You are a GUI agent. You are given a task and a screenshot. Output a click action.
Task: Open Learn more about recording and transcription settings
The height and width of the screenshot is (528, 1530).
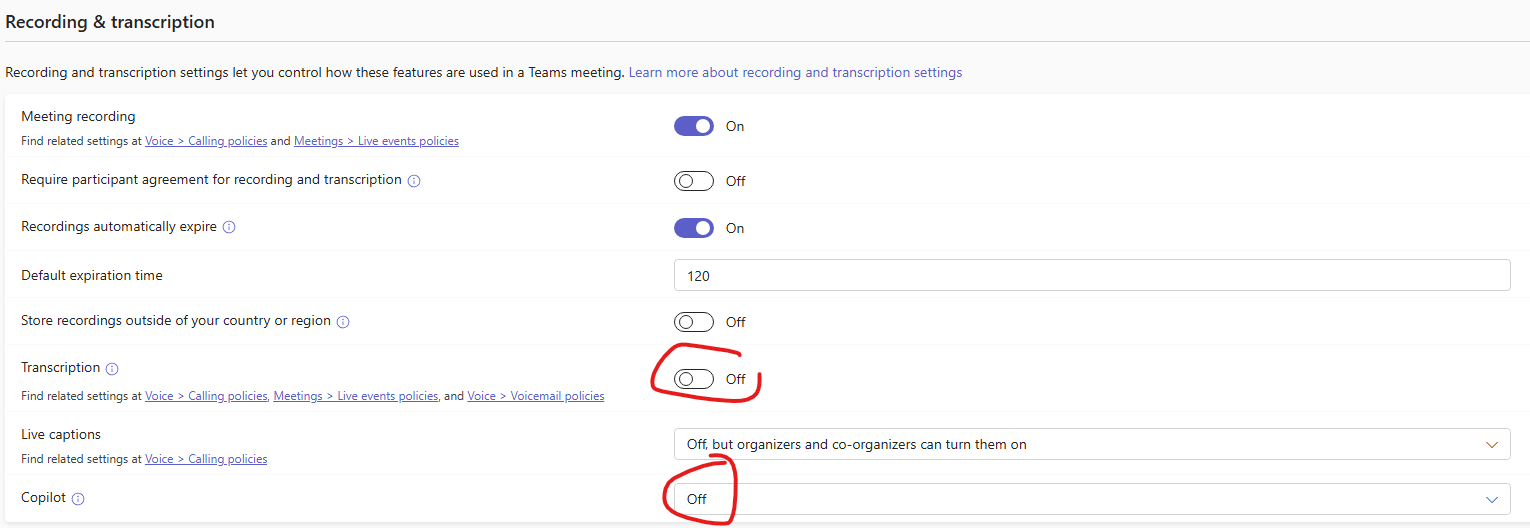[x=795, y=73]
